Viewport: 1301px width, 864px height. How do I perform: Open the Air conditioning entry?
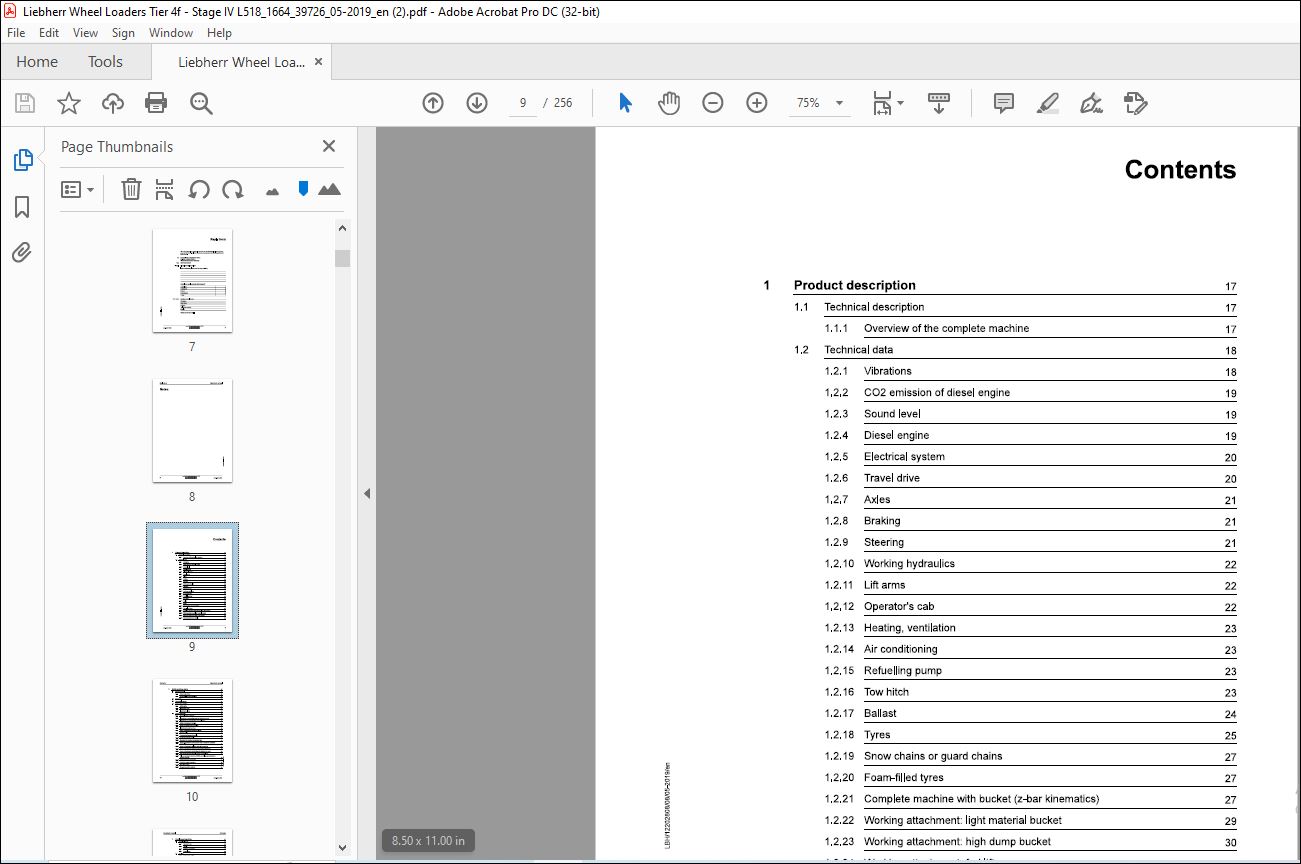point(901,649)
